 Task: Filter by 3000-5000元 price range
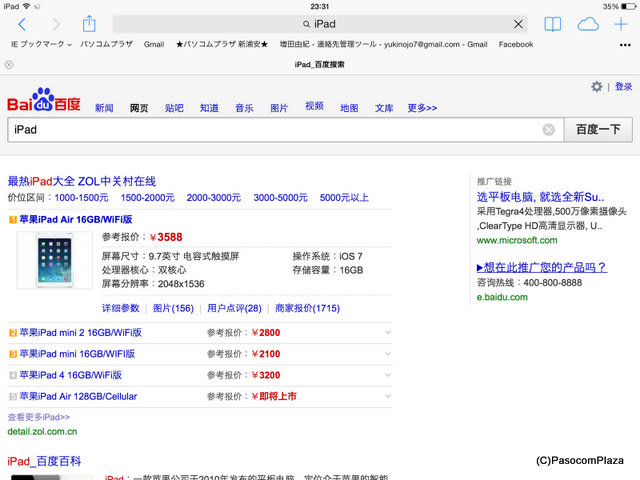[x=280, y=198]
